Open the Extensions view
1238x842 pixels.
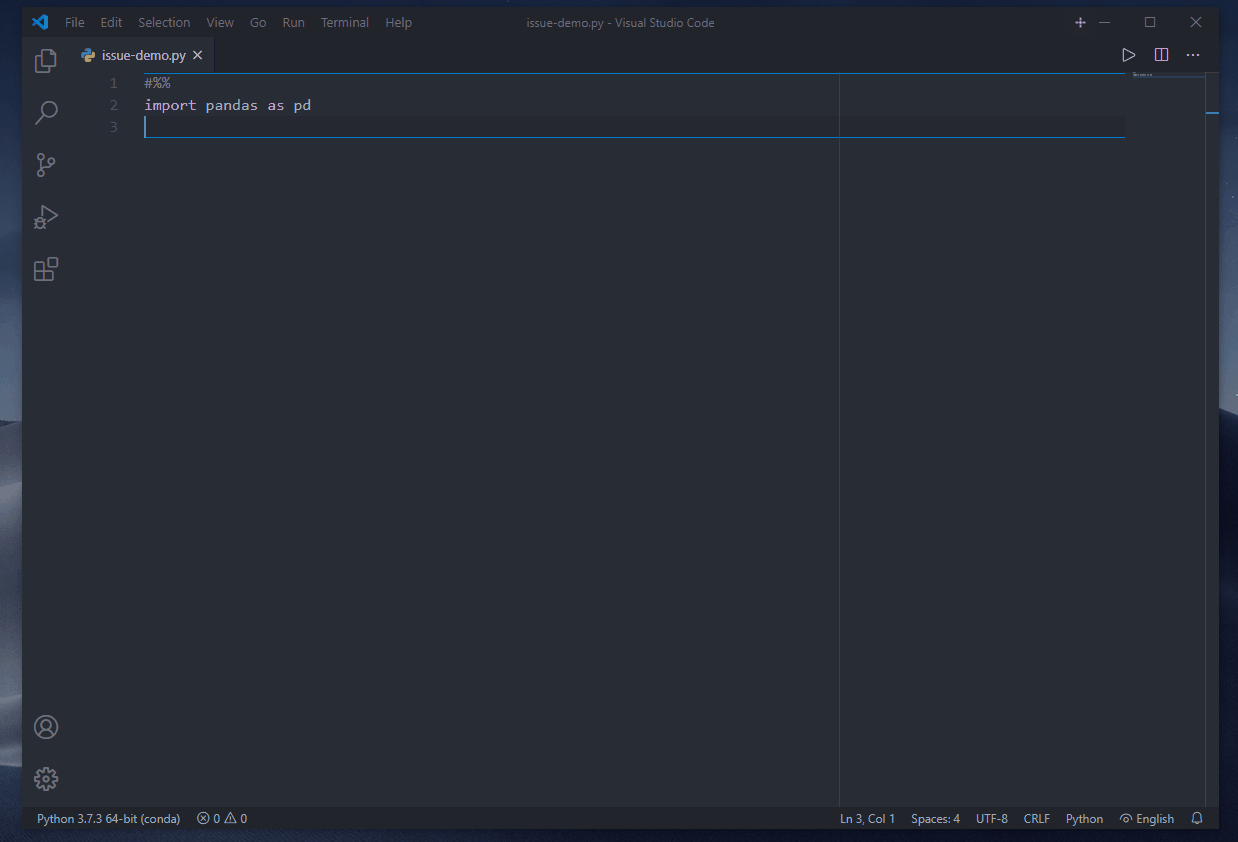pos(45,269)
